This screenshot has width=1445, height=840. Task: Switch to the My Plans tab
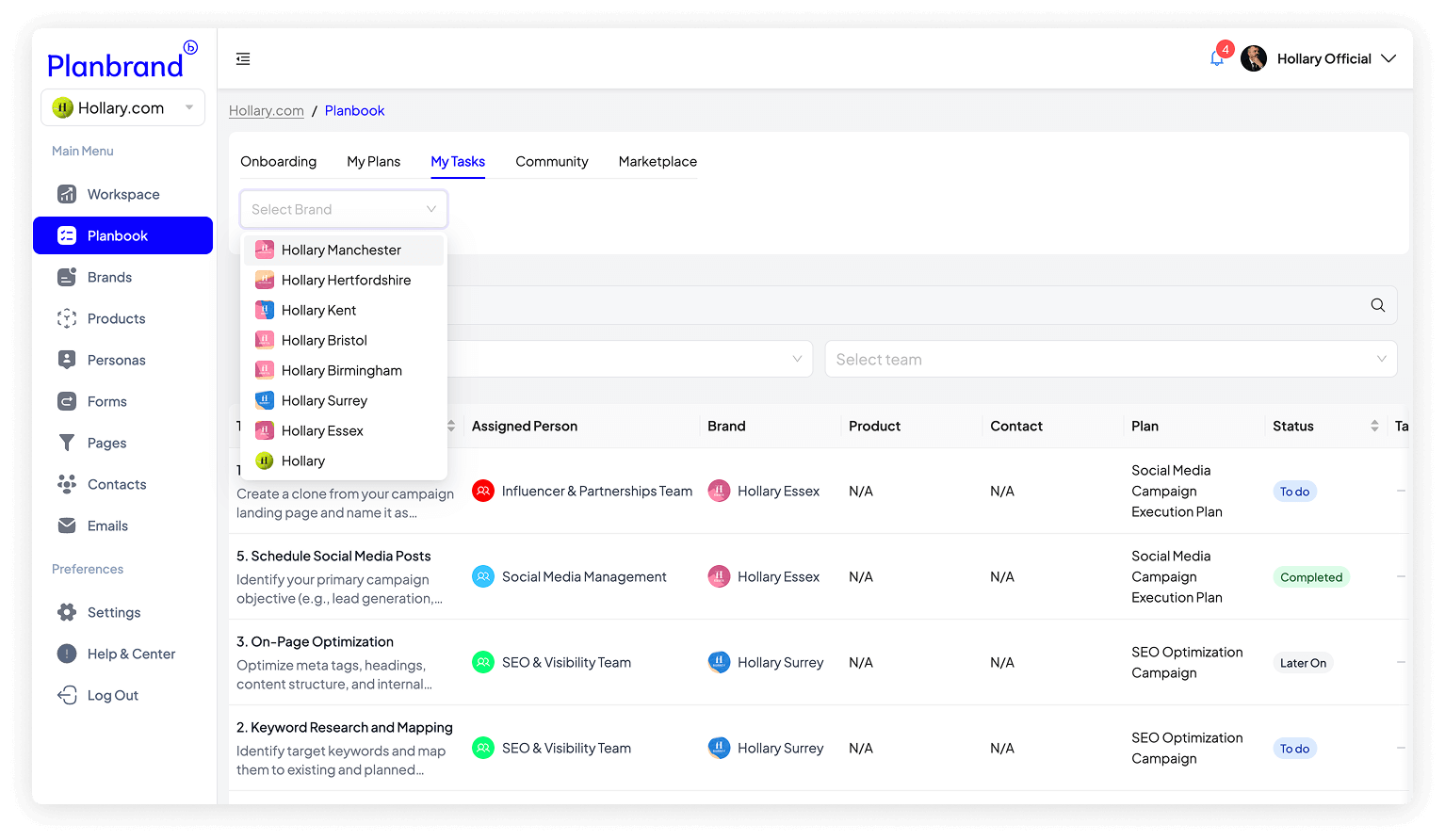tap(373, 162)
